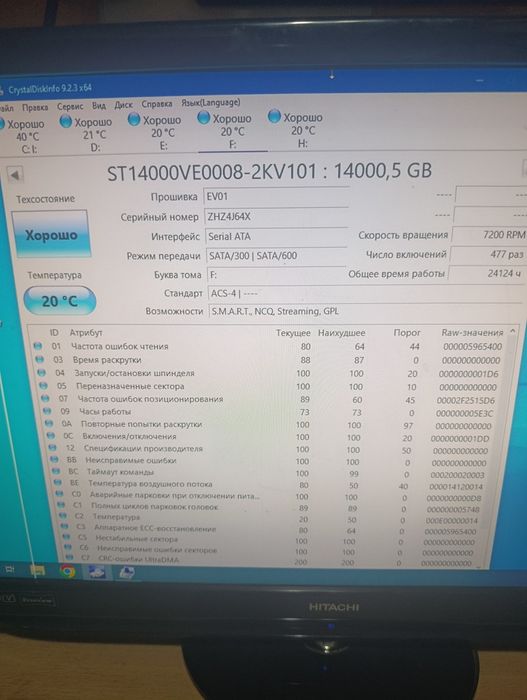Click status icon of attribute BC Таймаут команды
This screenshot has width=527, height=700.
tap(56, 471)
